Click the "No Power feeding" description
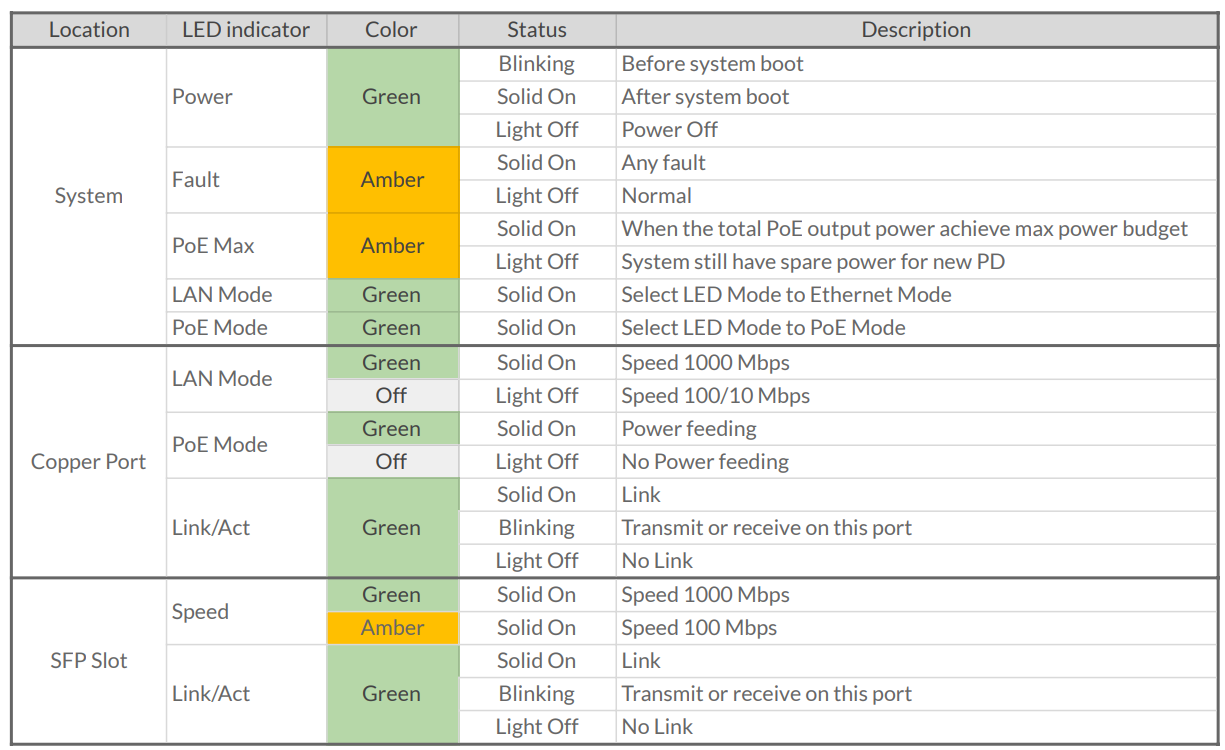The width and height of the screenshot is (1225, 750). [705, 462]
